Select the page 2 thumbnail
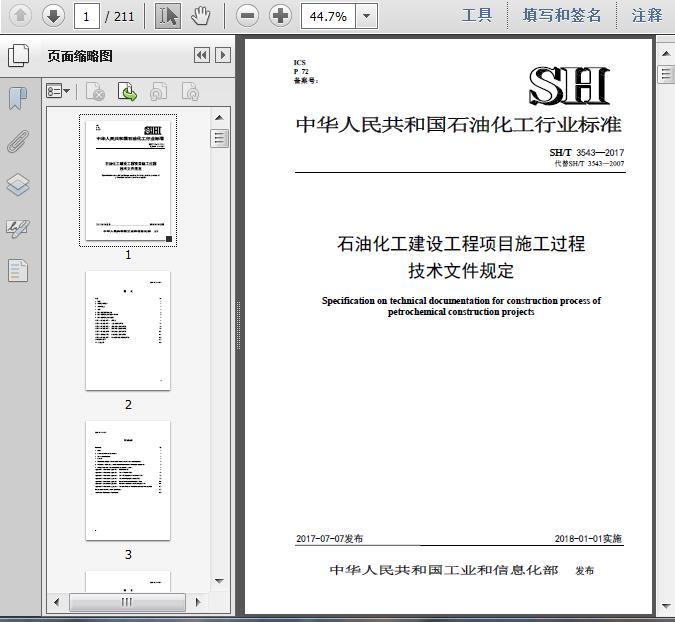 coord(128,331)
